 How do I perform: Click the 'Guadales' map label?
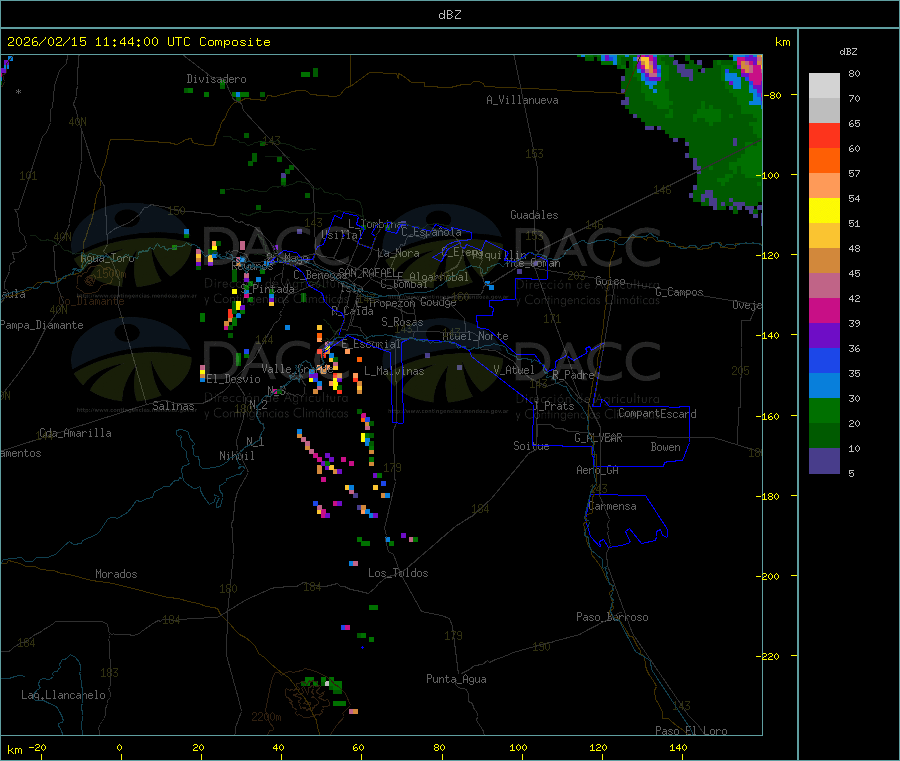[x=534, y=215]
